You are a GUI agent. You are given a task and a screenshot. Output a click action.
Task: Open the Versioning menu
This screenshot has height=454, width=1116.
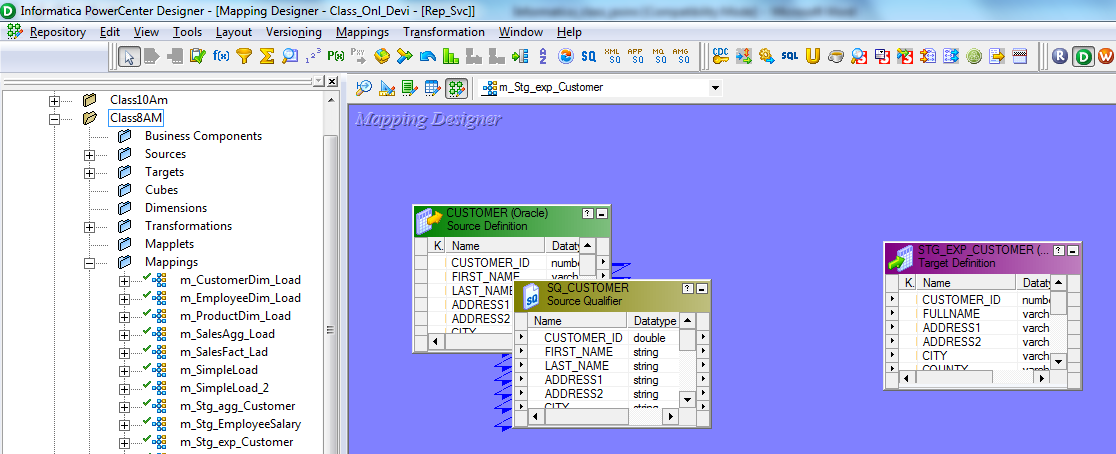point(293,32)
